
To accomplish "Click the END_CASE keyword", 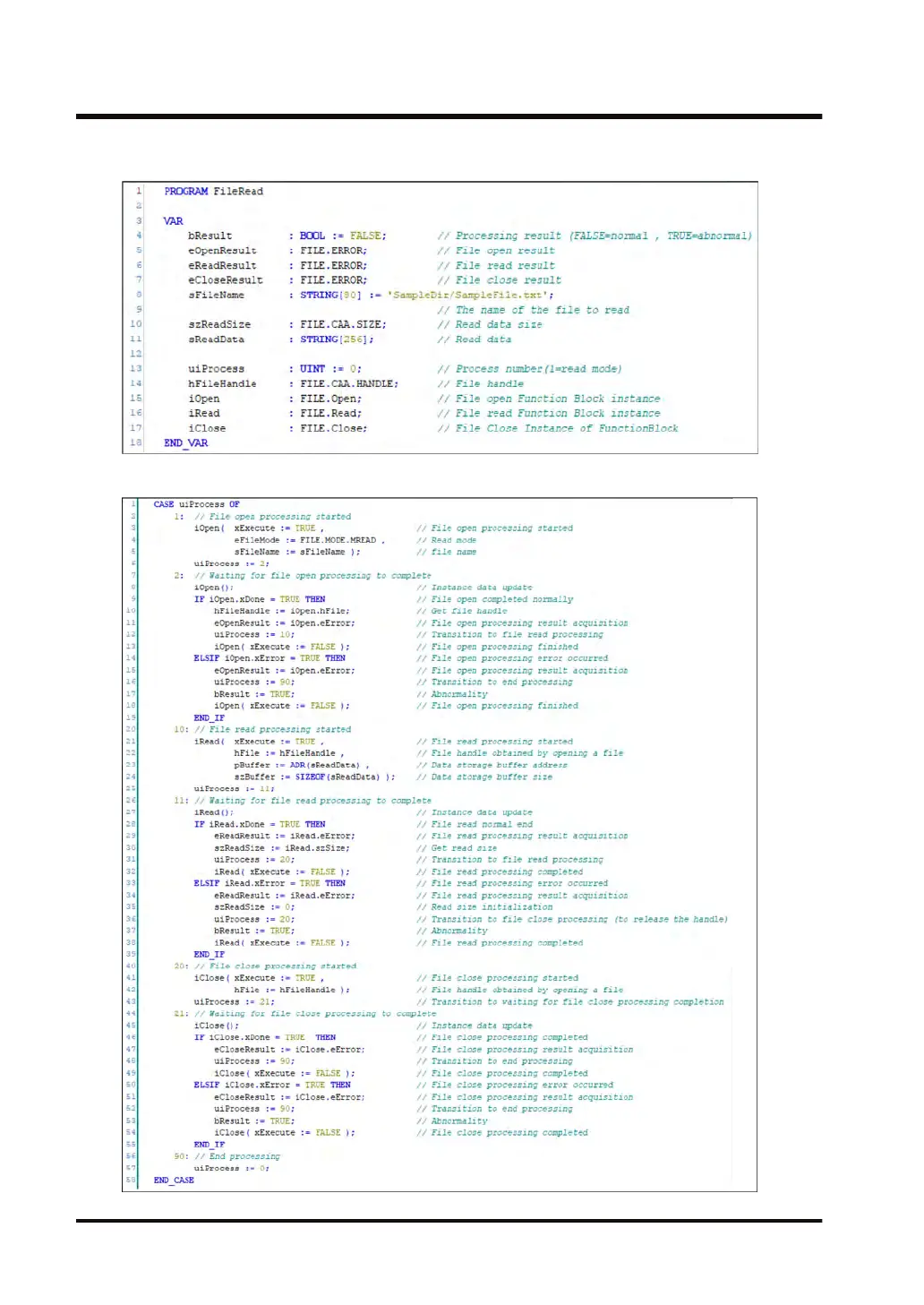I will click(x=174, y=1181).
